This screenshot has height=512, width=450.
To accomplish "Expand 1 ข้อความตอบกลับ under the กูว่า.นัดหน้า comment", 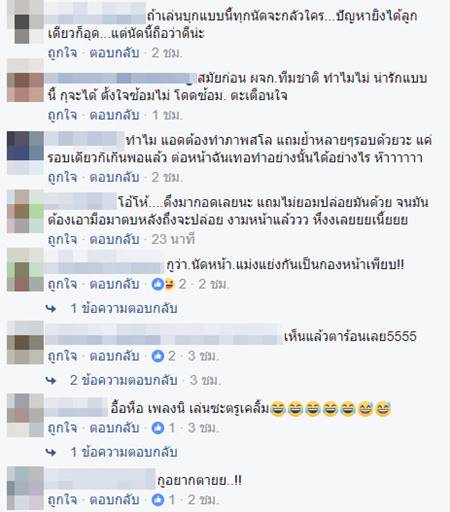I will pyautogui.click(x=124, y=308).
